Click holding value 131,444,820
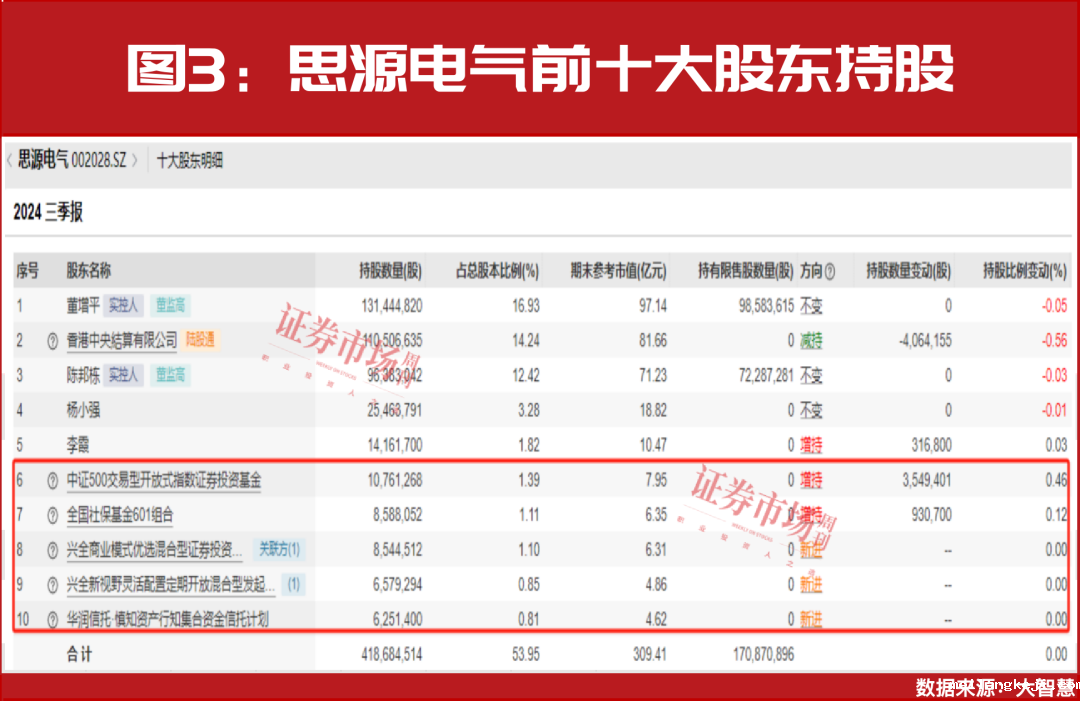The height and width of the screenshot is (701, 1080). (392, 306)
